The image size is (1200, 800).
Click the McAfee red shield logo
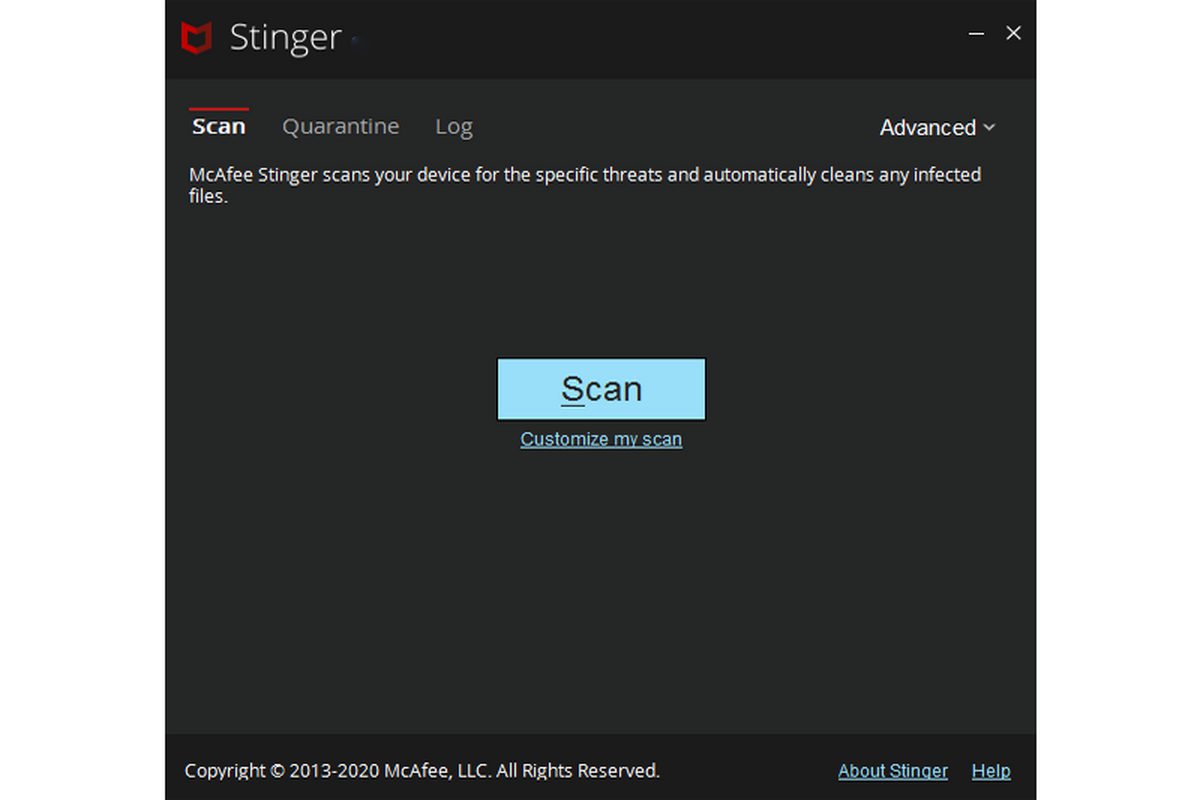tap(196, 38)
